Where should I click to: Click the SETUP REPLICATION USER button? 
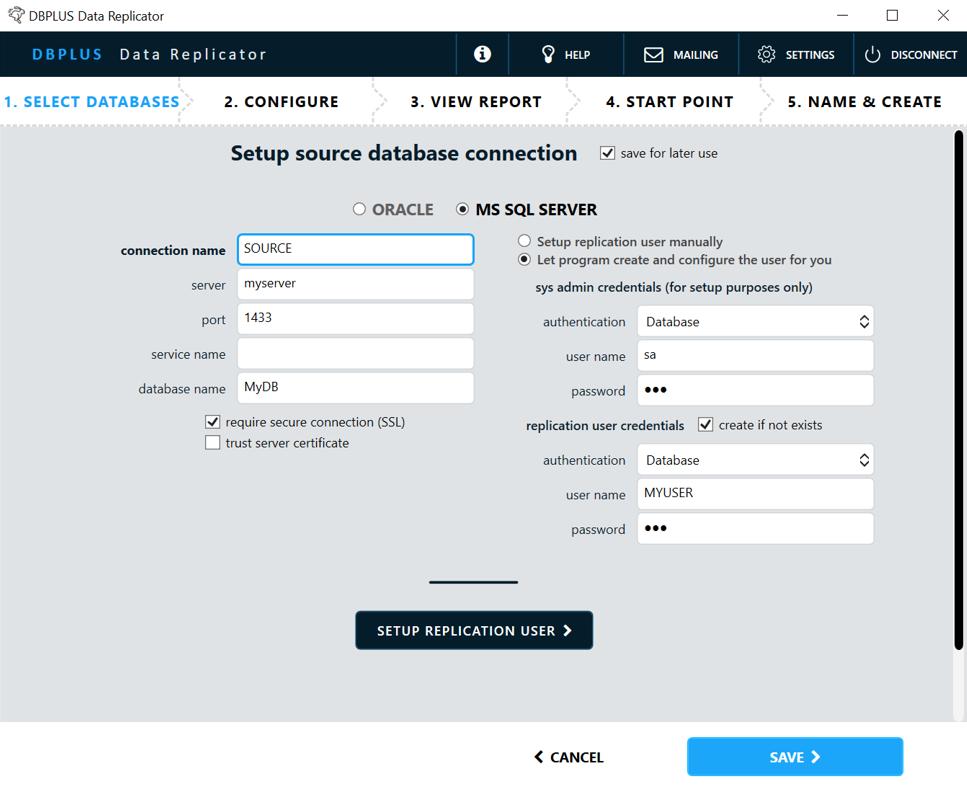point(474,630)
